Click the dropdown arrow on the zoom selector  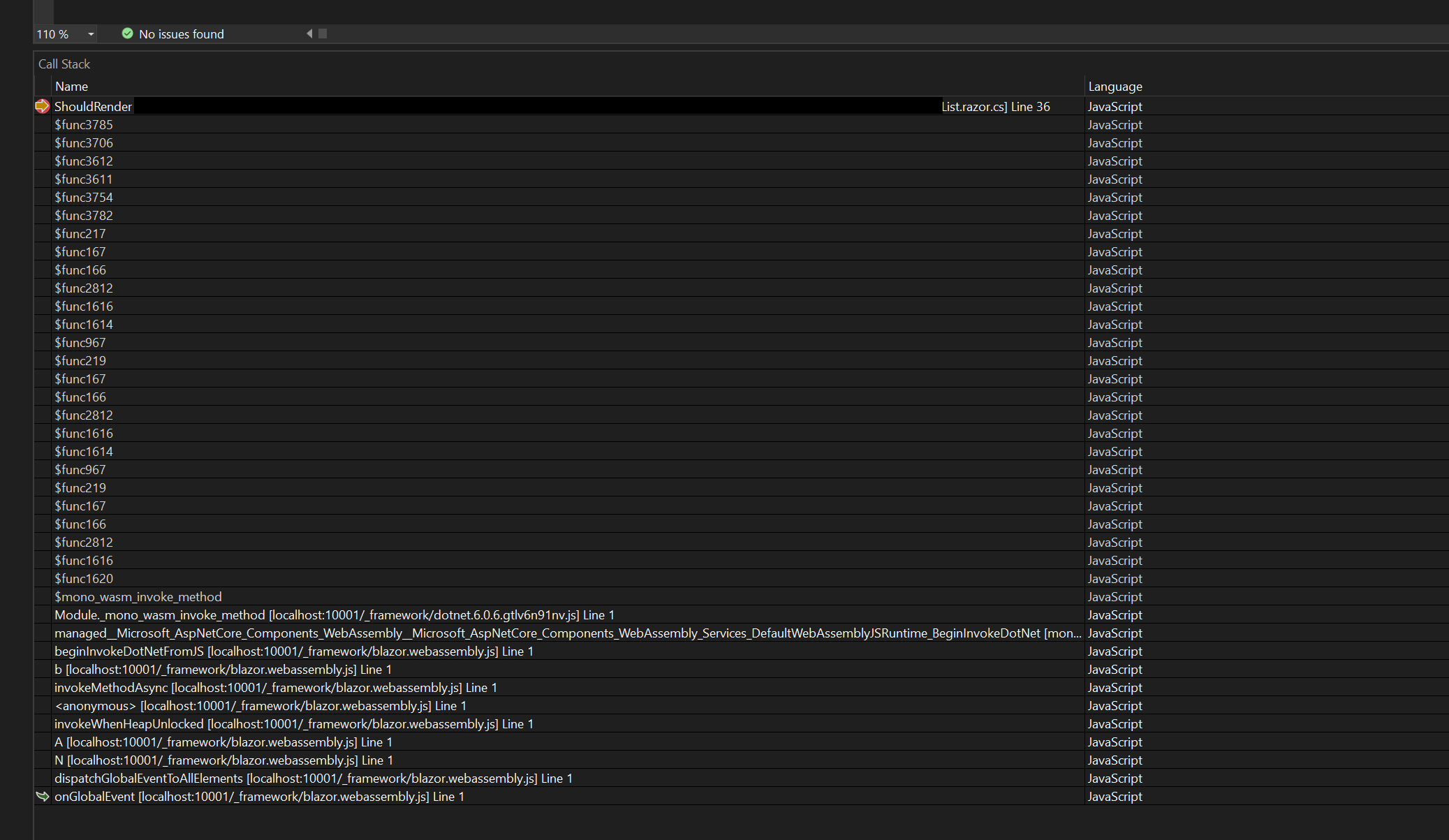click(90, 34)
